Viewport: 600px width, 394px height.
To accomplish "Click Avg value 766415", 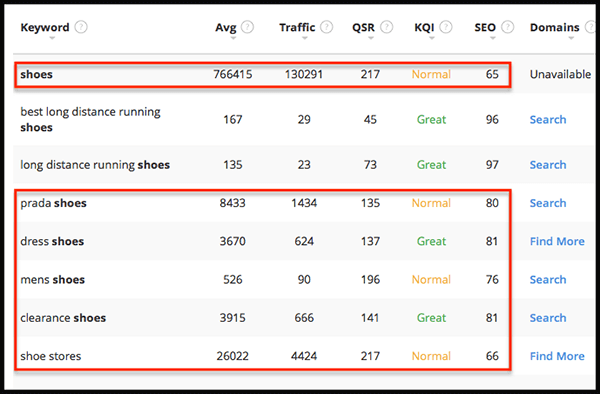I will (233, 74).
